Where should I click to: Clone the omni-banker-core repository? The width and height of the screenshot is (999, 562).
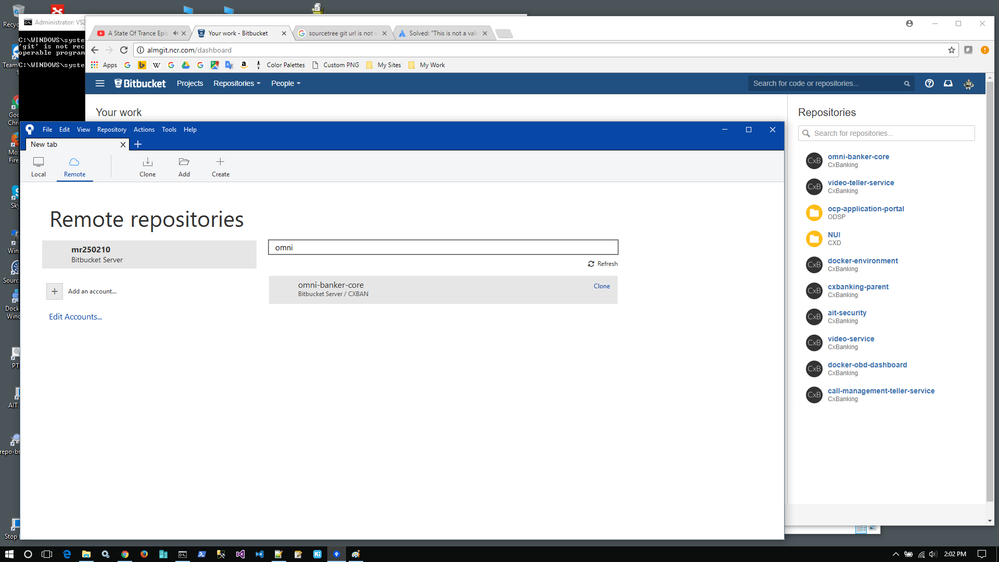click(601, 286)
